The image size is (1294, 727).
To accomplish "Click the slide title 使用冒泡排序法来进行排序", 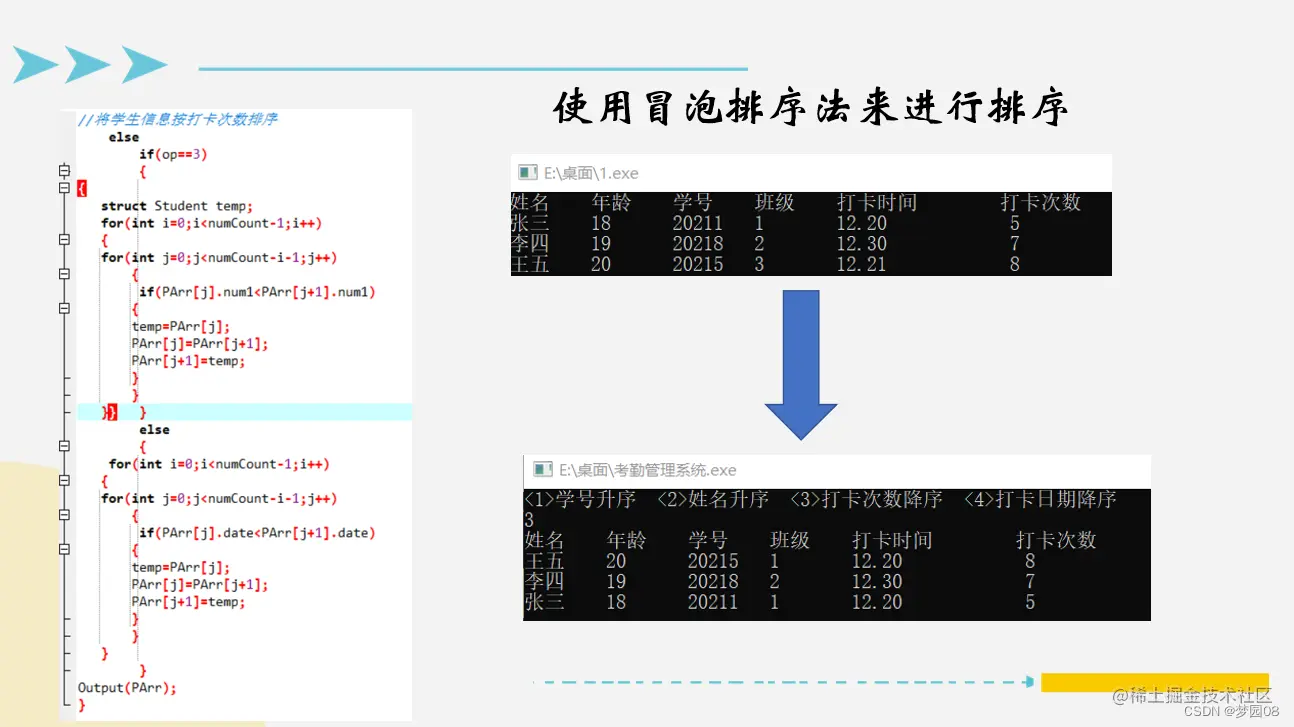I will (811, 108).
